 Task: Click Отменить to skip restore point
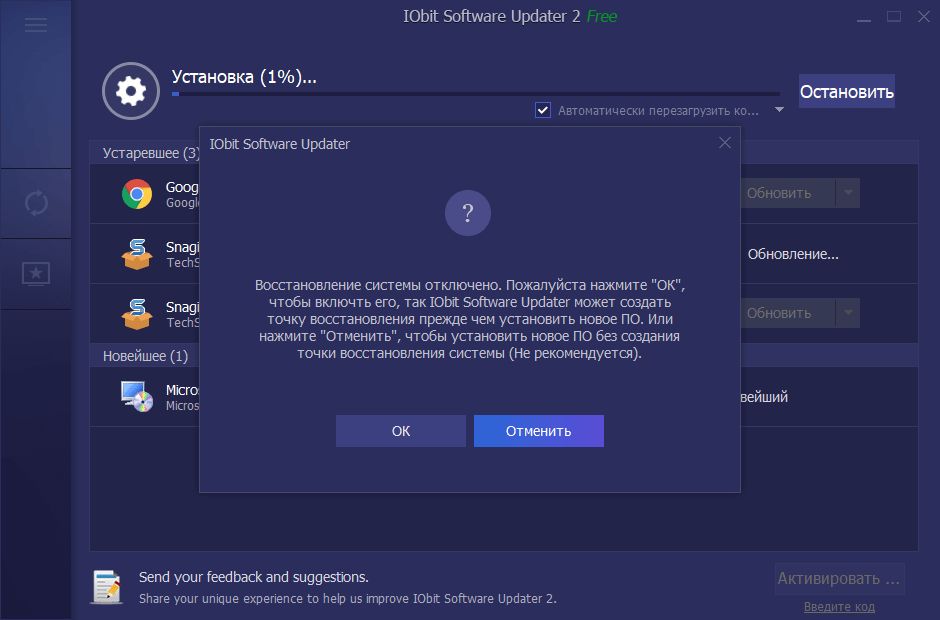point(538,431)
